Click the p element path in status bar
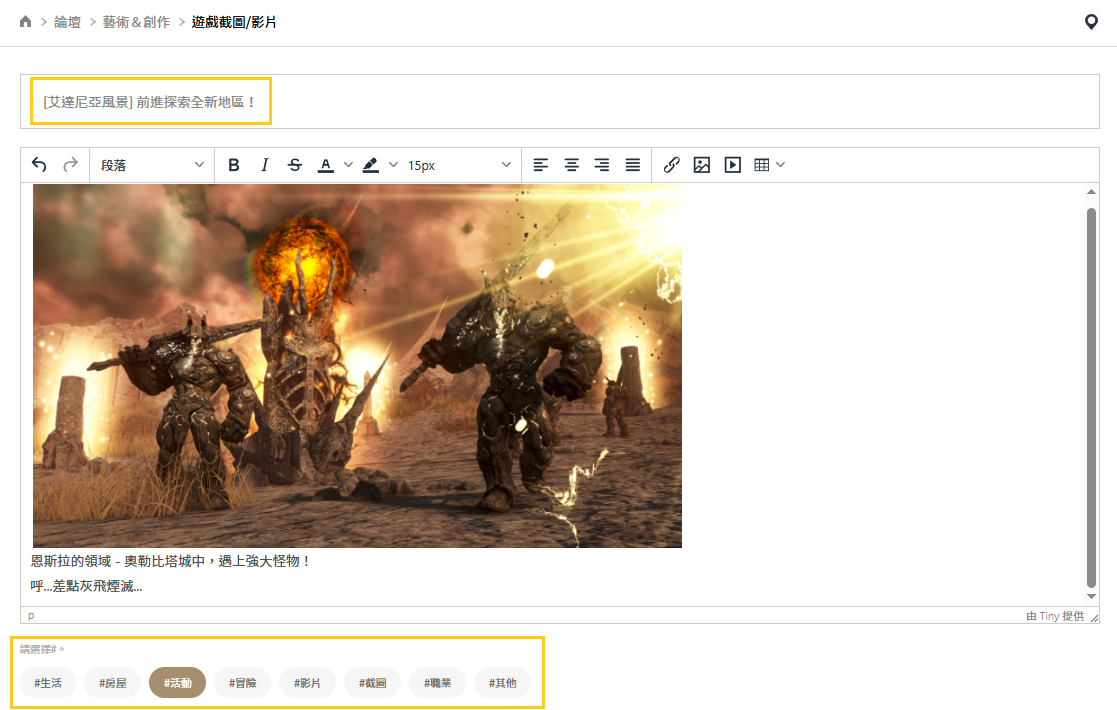 click(31, 616)
